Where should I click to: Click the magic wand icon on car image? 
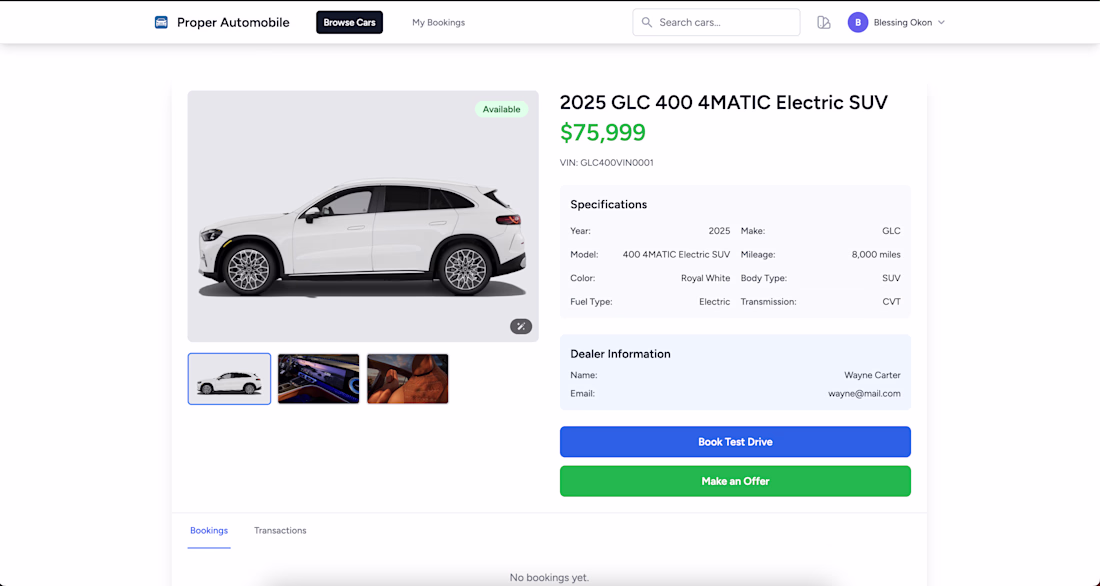521,326
